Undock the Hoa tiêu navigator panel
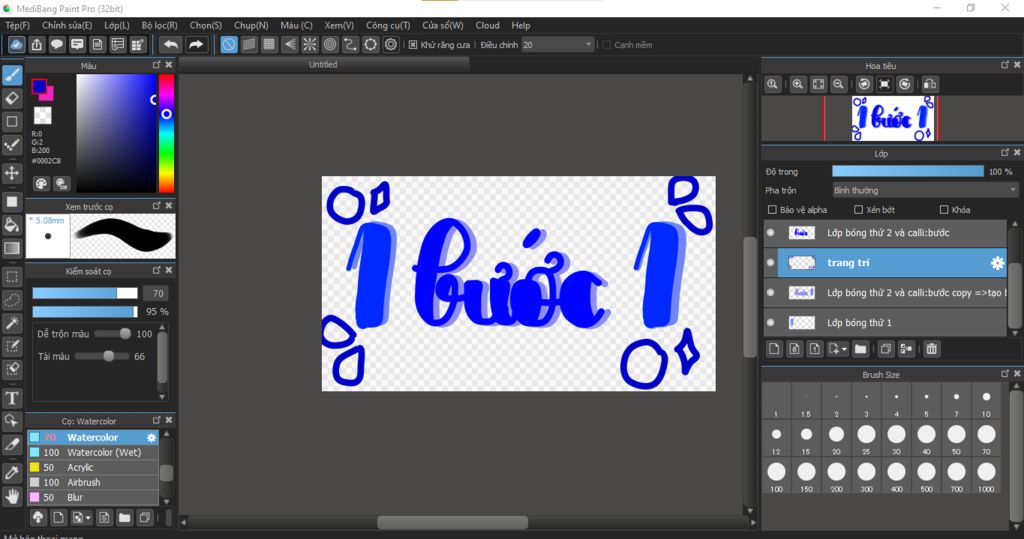This screenshot has height=539, width=1024. pyautogui.click(x=1005, y=65)
